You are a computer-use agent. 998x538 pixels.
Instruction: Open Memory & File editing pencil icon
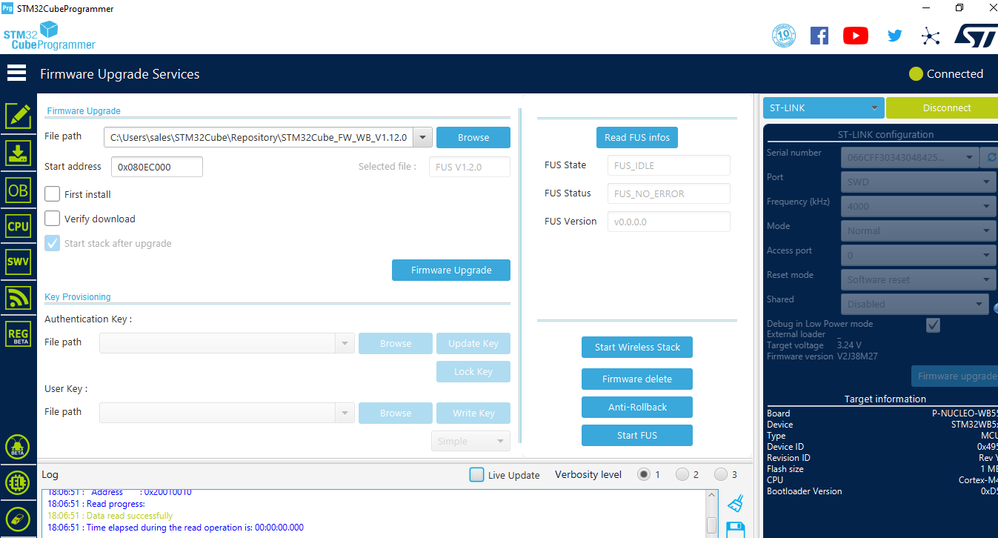pos(18,116)
